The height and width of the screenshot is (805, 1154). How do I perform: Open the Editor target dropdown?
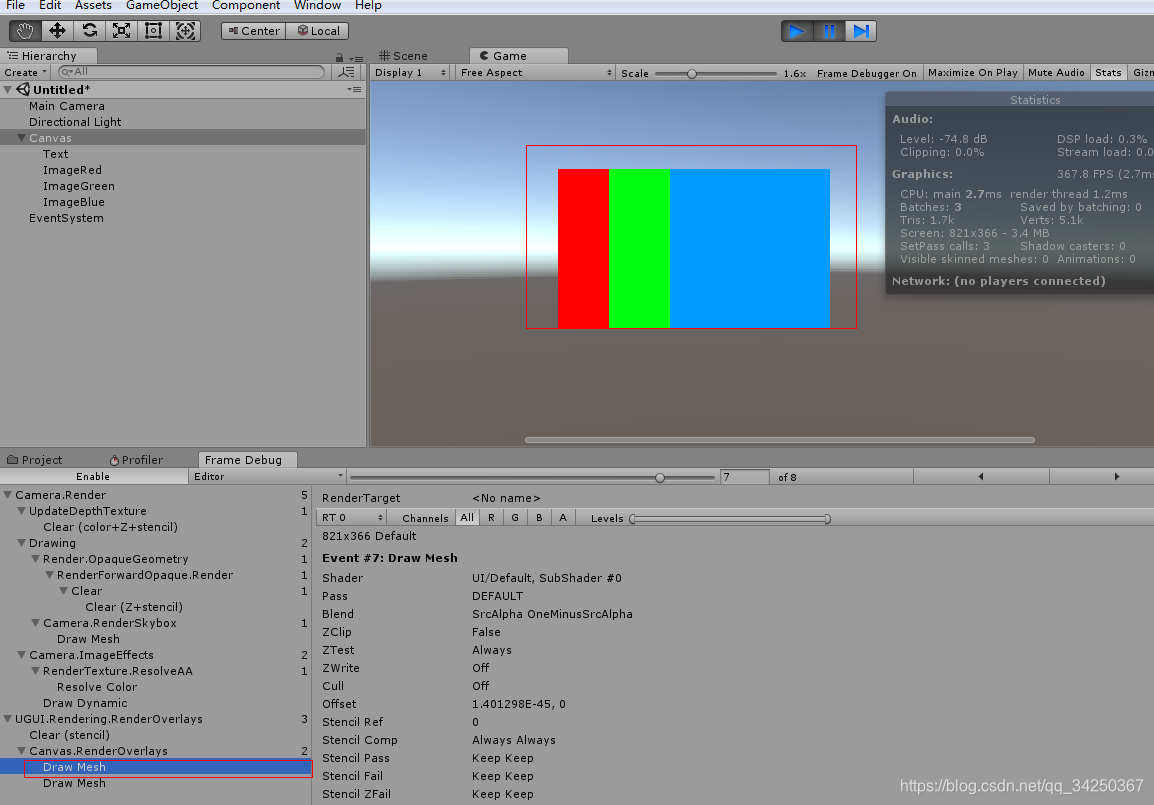267,477
